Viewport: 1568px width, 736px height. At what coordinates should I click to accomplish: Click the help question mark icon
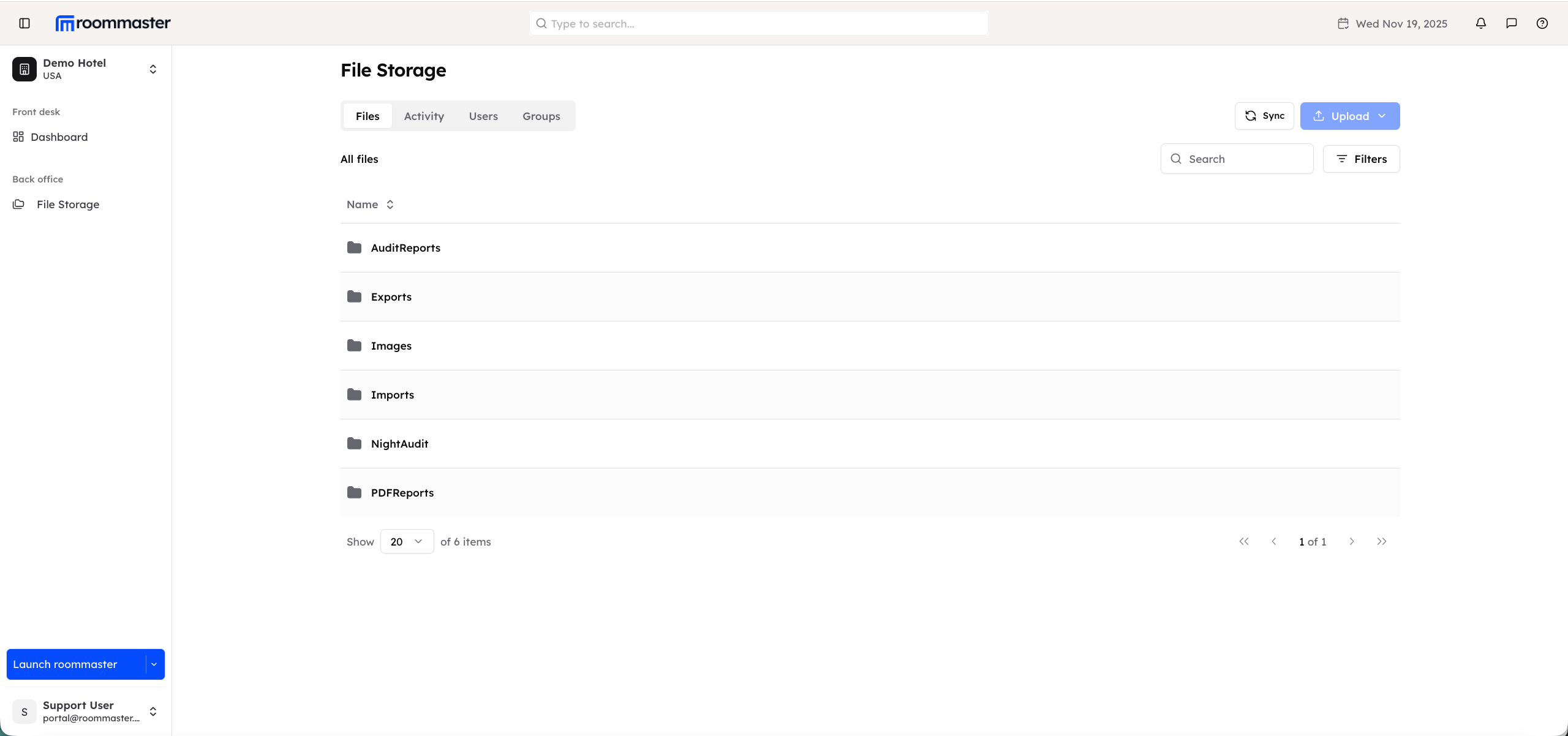[x=1542, y=23]
